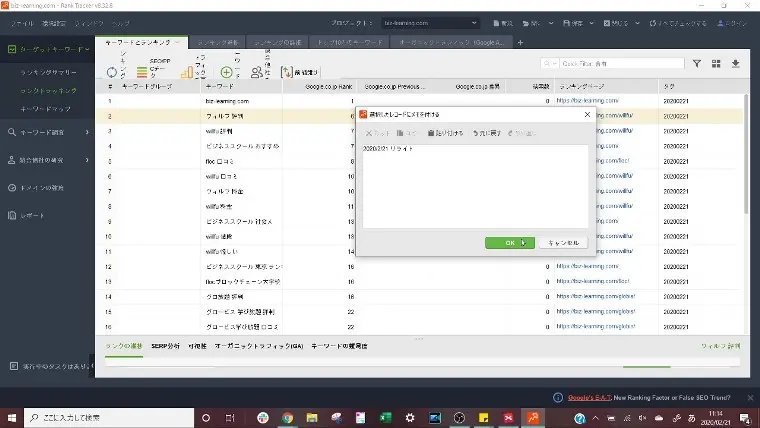The width and height of the screenshot is (760, 428).
Task: Click the Cancel (キャンセル) button in the dialog
Action: point(563,243)
